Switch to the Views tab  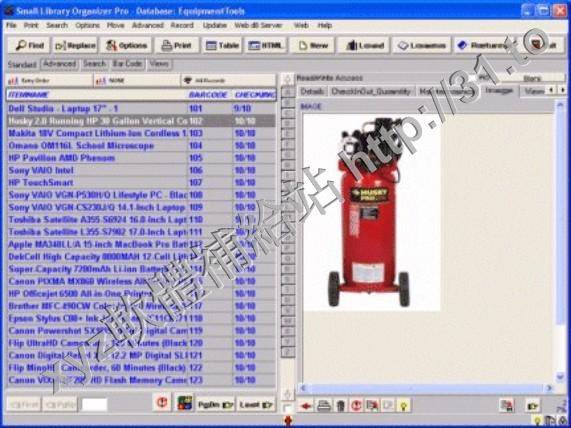coord(159,64)
